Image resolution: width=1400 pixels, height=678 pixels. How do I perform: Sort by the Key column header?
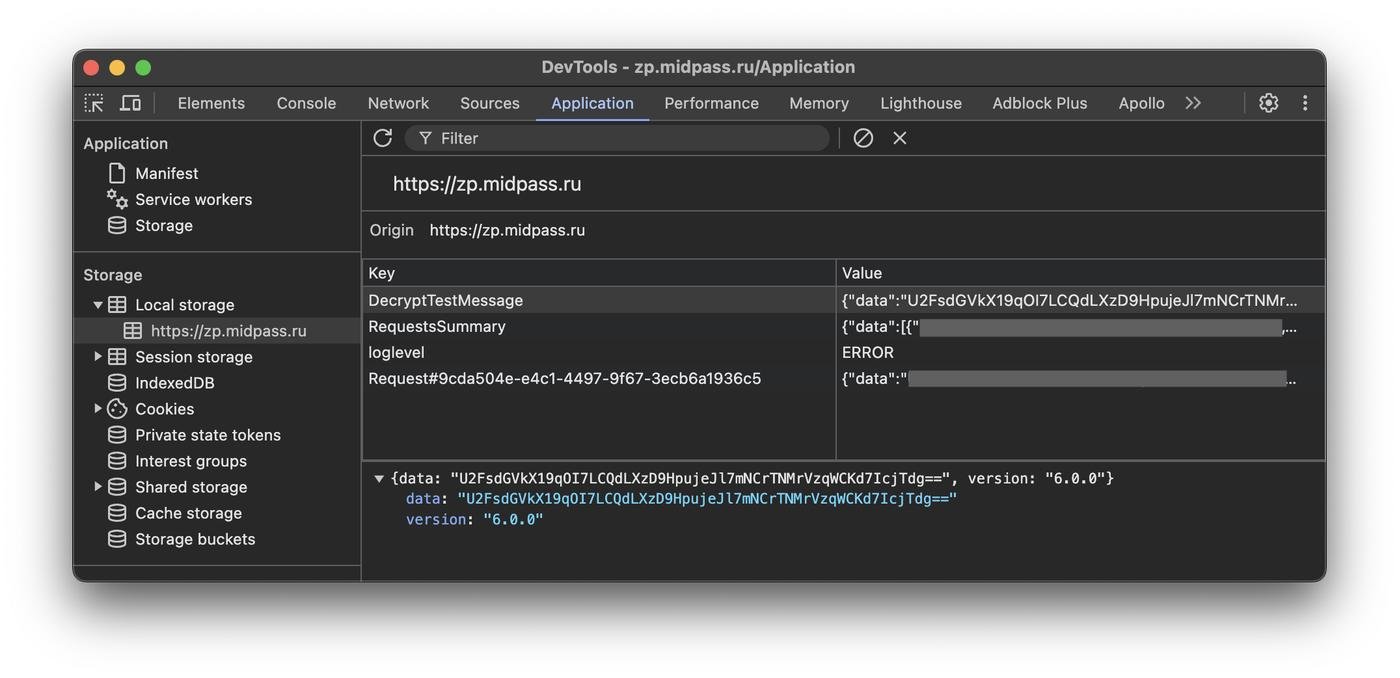[599, 273]
